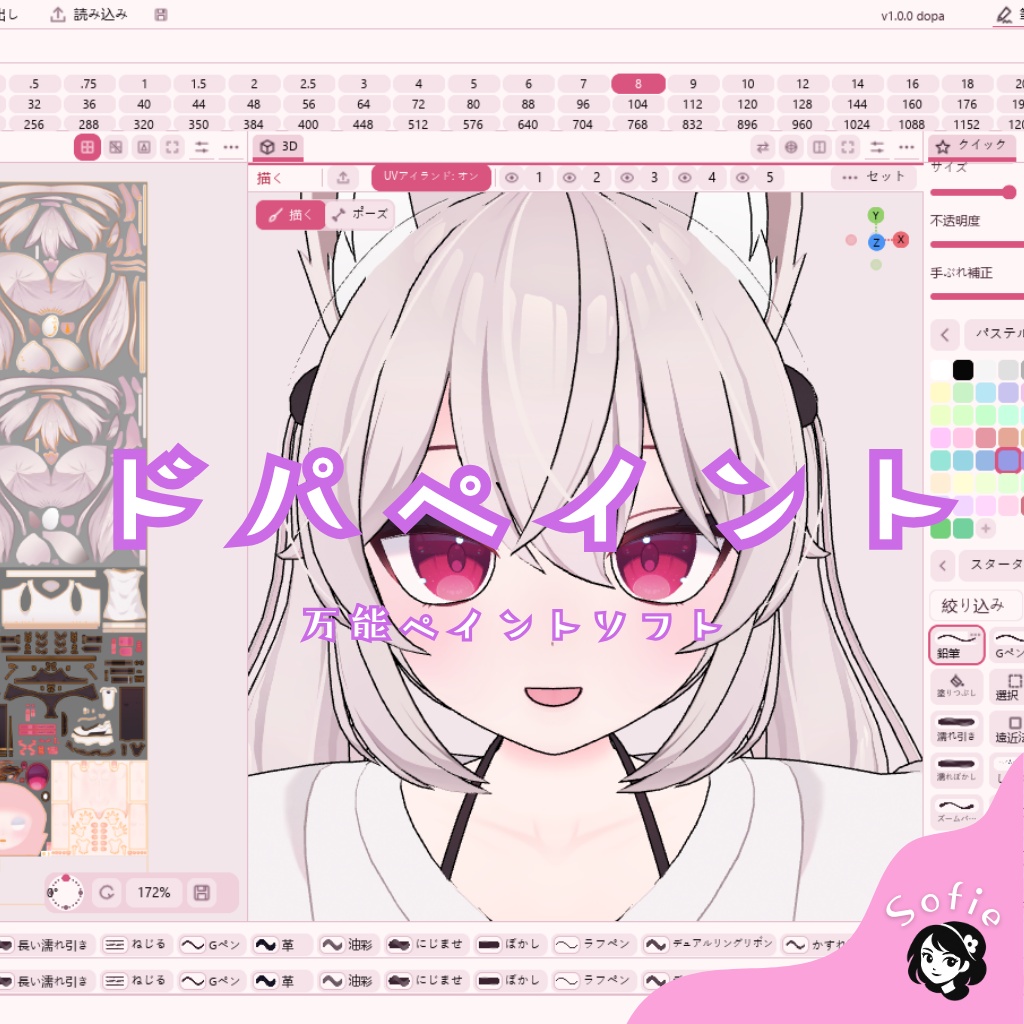Select the four-square grid view icon in UV panel
This screenshot has height=1024, width=1024.
tap(87, 148)
